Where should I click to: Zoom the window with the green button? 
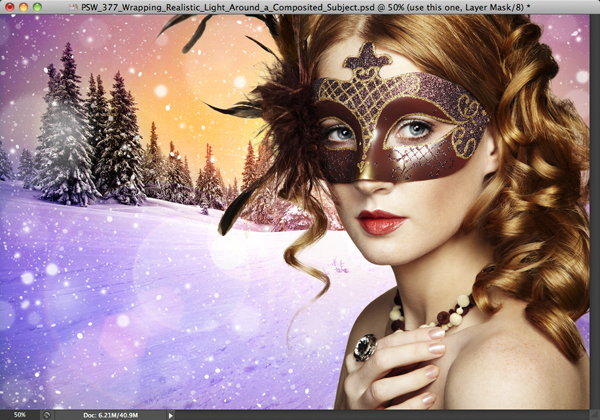point(38,7)
